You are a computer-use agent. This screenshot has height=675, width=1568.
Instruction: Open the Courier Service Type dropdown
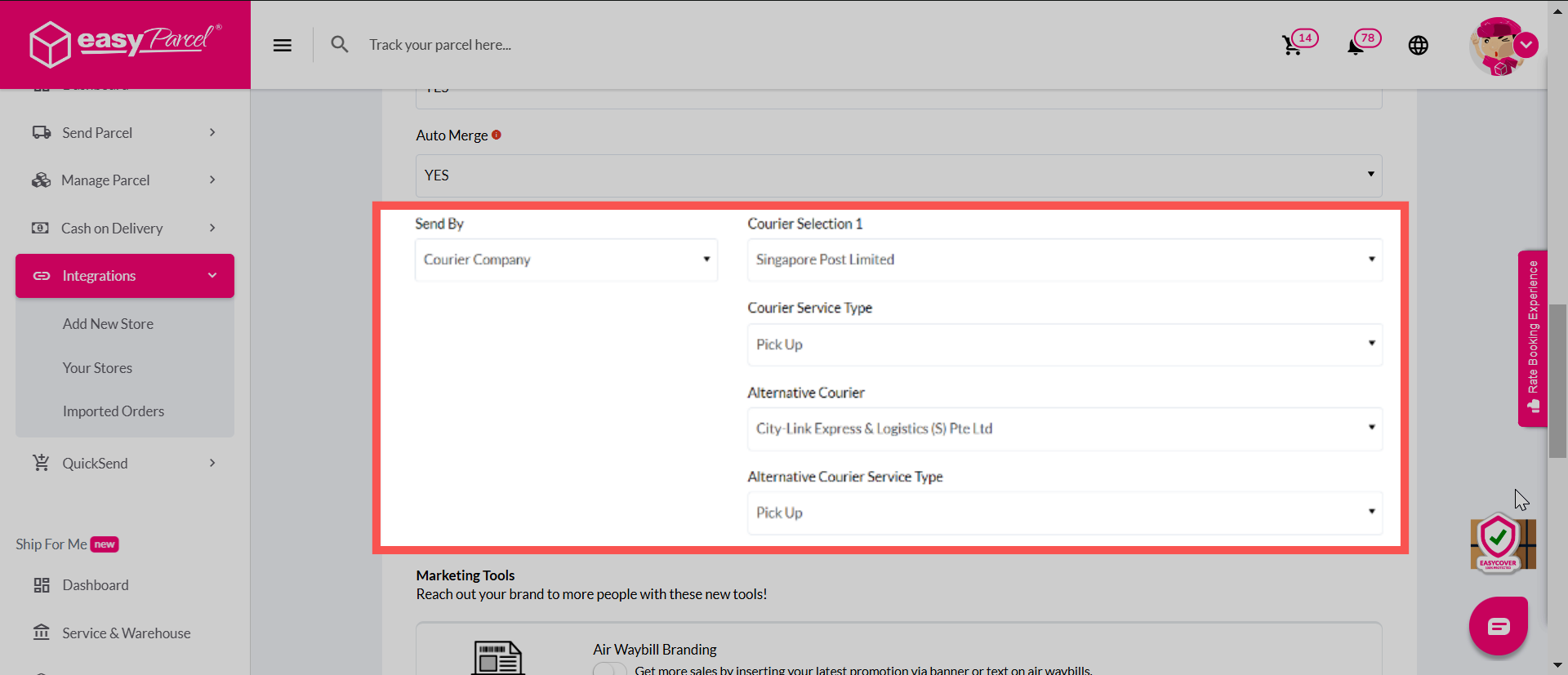coord(1065,344)
